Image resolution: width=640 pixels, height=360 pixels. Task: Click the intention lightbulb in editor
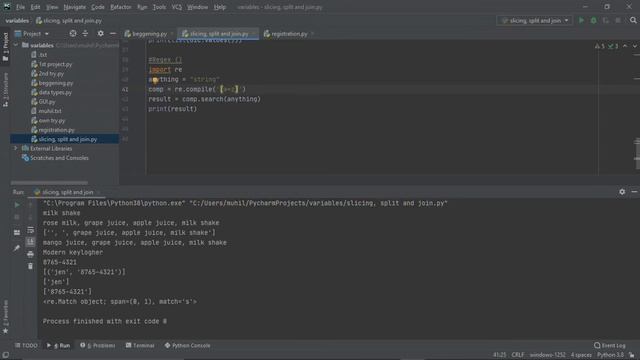tap(155, 80)
